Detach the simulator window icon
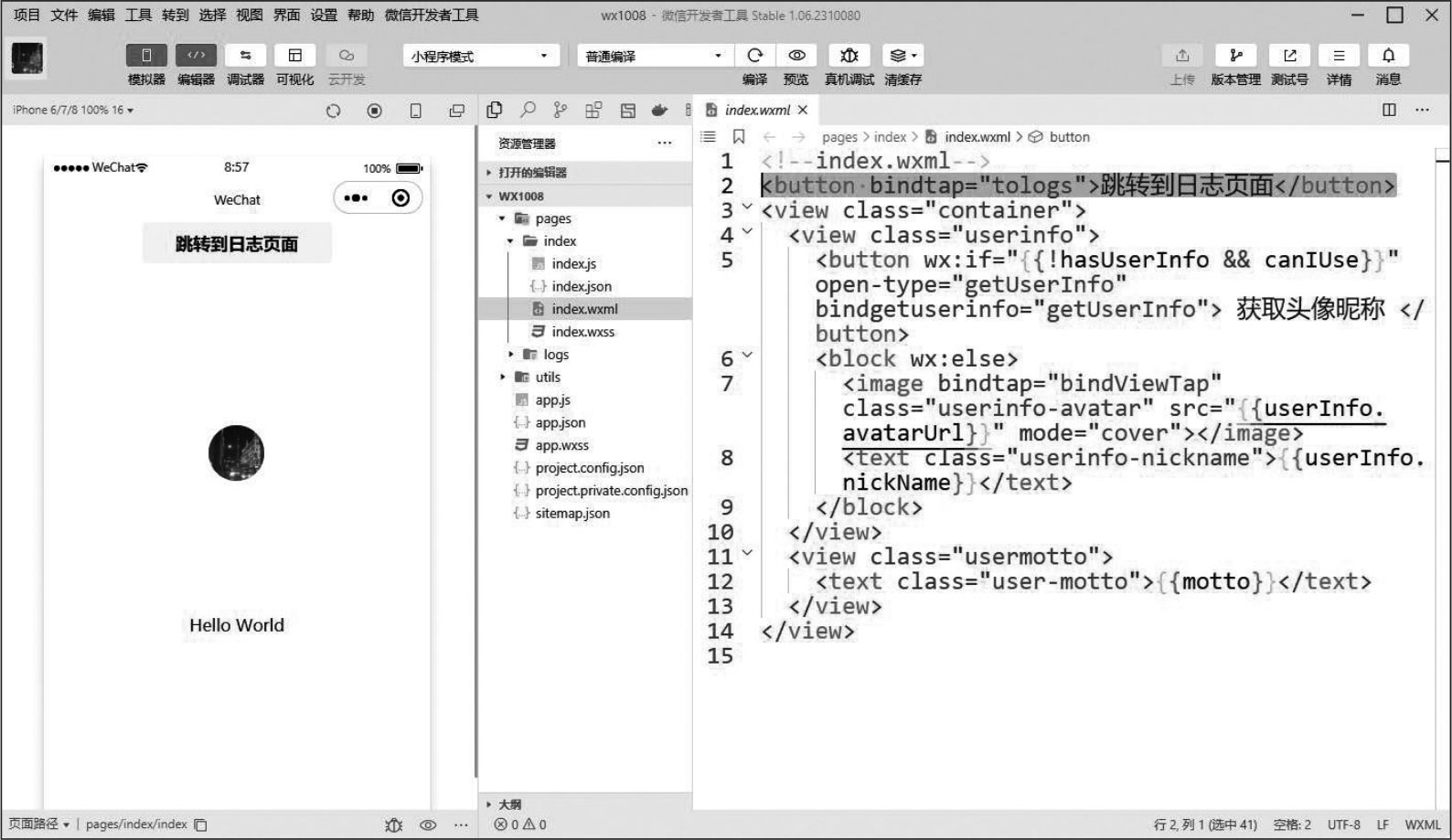The height and width of the screenshot is (840, 1452). pyautogui.click(x=456, y=111)
